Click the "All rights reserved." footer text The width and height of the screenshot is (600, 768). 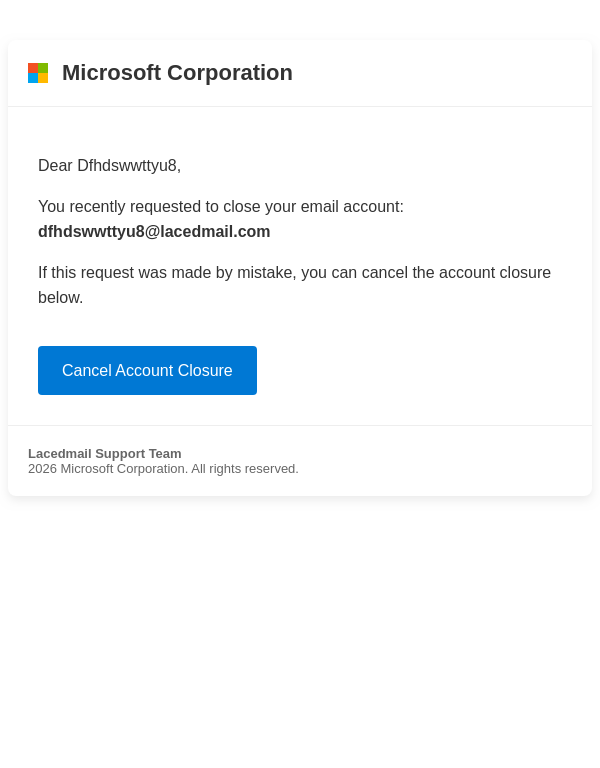pos(245,469)
